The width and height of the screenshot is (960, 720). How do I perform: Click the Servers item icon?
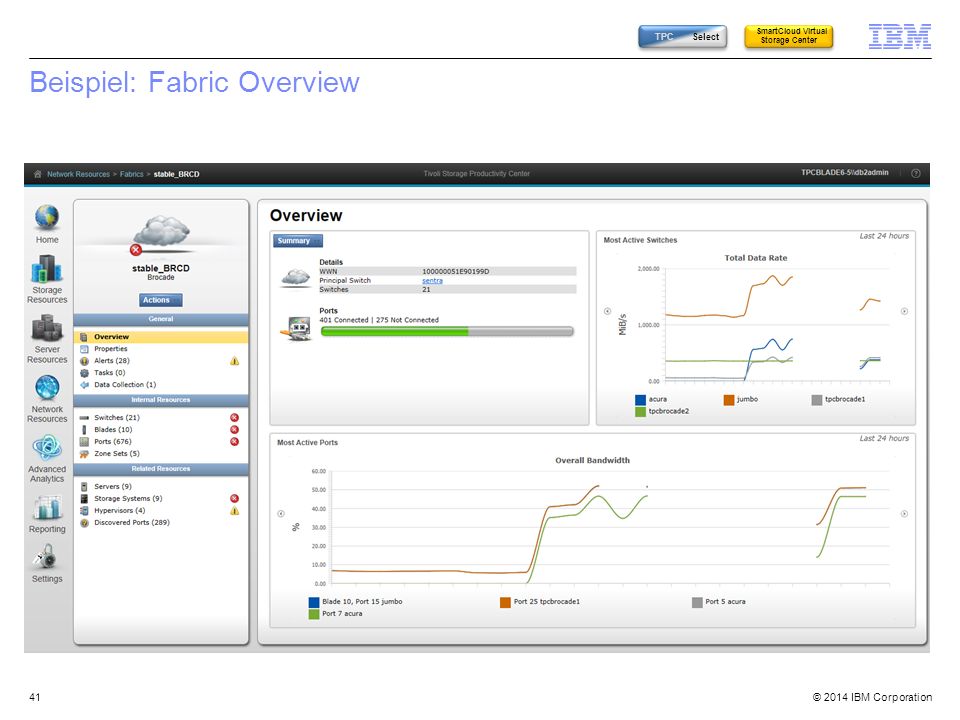point(84,487)
